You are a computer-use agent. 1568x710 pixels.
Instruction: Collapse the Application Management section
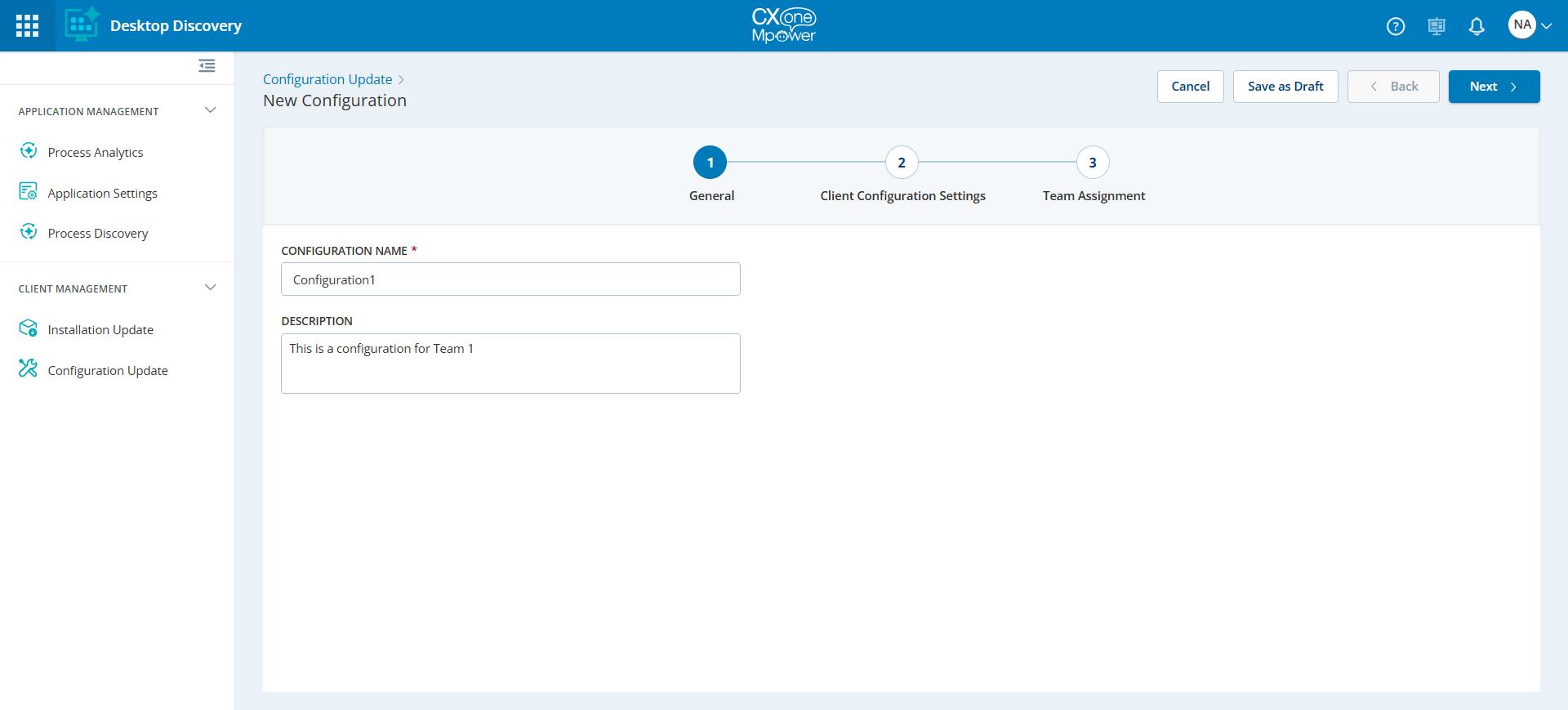click(x=210, y=110)
